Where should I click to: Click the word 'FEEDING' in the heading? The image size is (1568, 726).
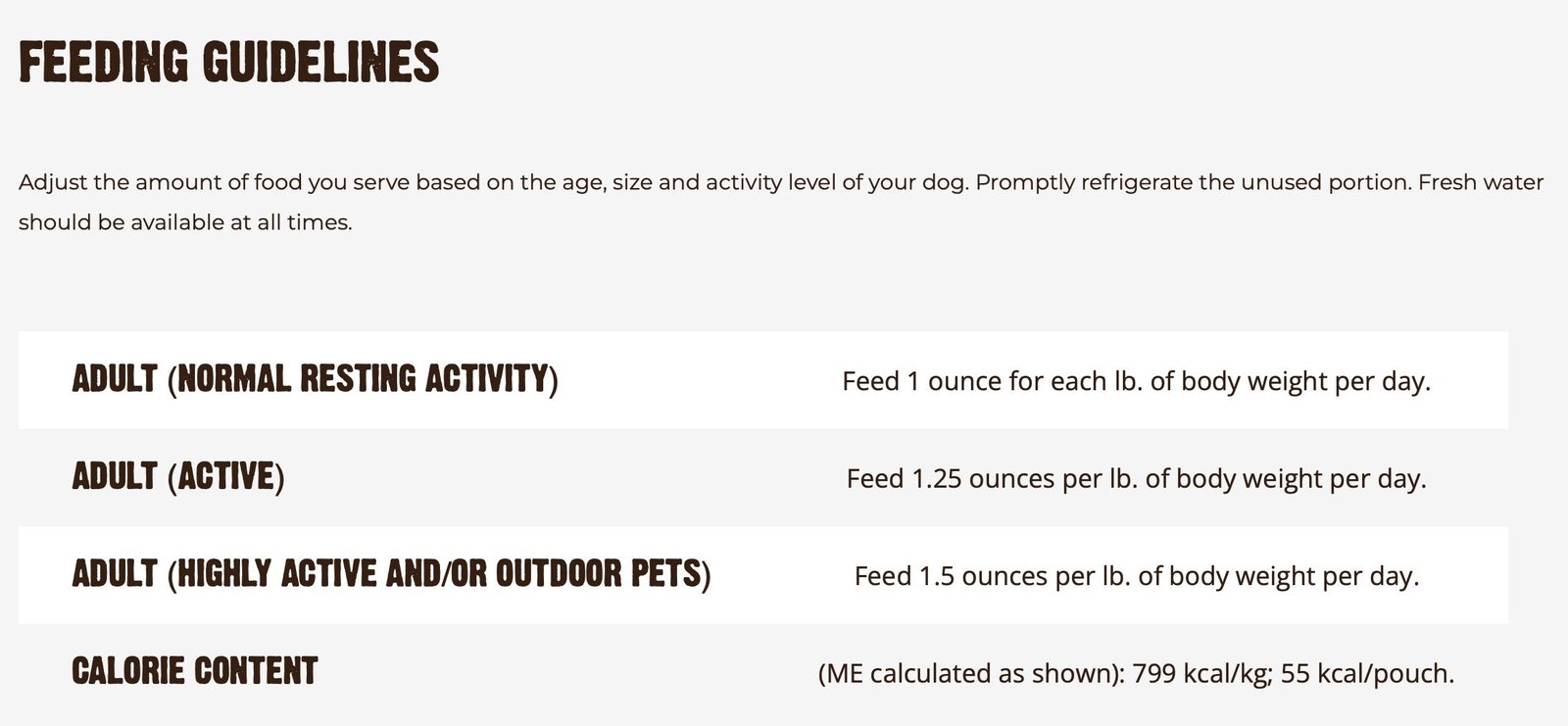pyautogui.click(x=103, y=62)
